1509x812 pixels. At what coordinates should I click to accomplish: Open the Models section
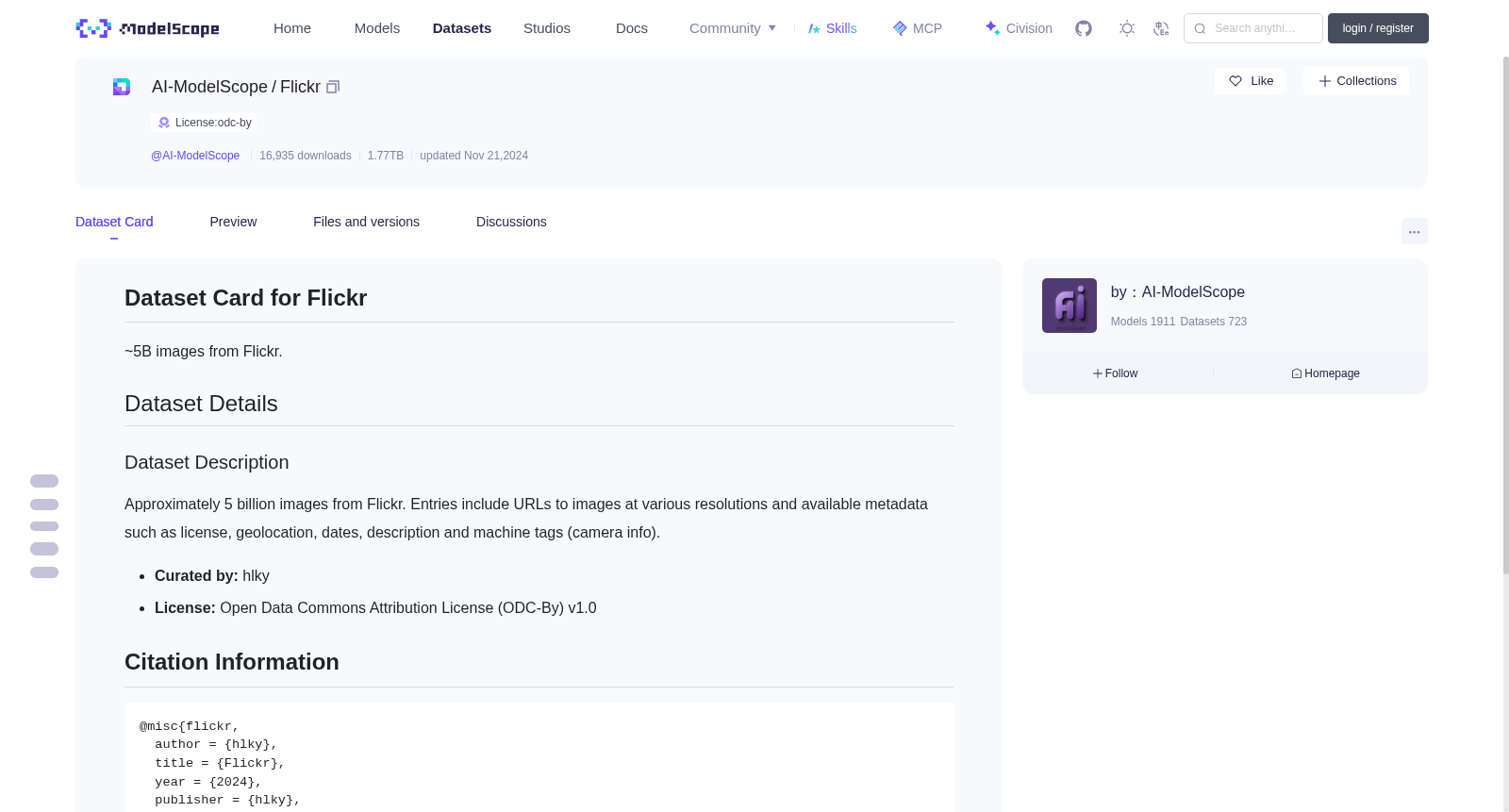click(x=377, y=28)
